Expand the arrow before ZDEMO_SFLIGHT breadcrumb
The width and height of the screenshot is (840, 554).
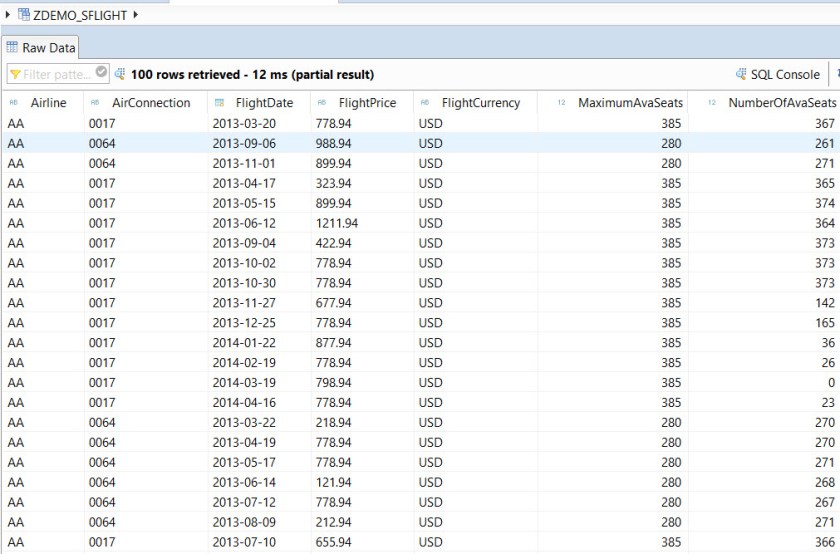click(8, 14)
